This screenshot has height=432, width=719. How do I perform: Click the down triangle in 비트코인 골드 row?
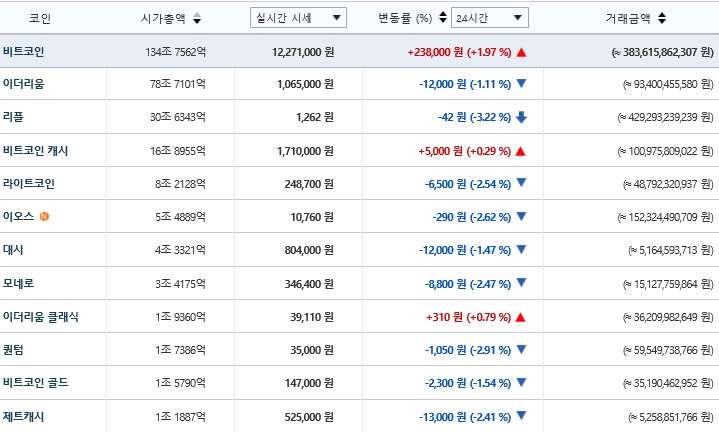coord(521,382)
